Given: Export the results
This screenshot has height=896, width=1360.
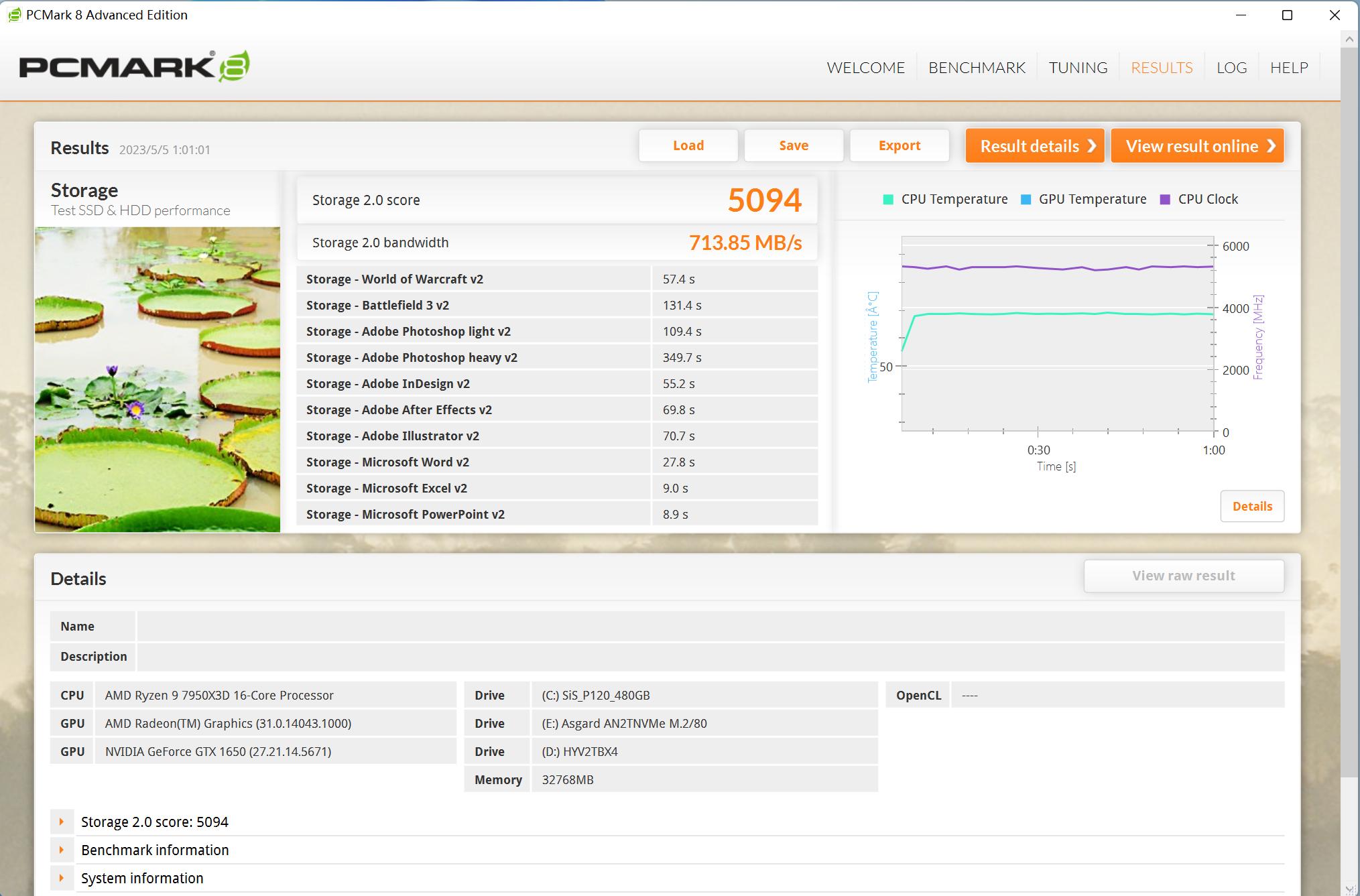Looking at the screenshot, I should [899, 145].
